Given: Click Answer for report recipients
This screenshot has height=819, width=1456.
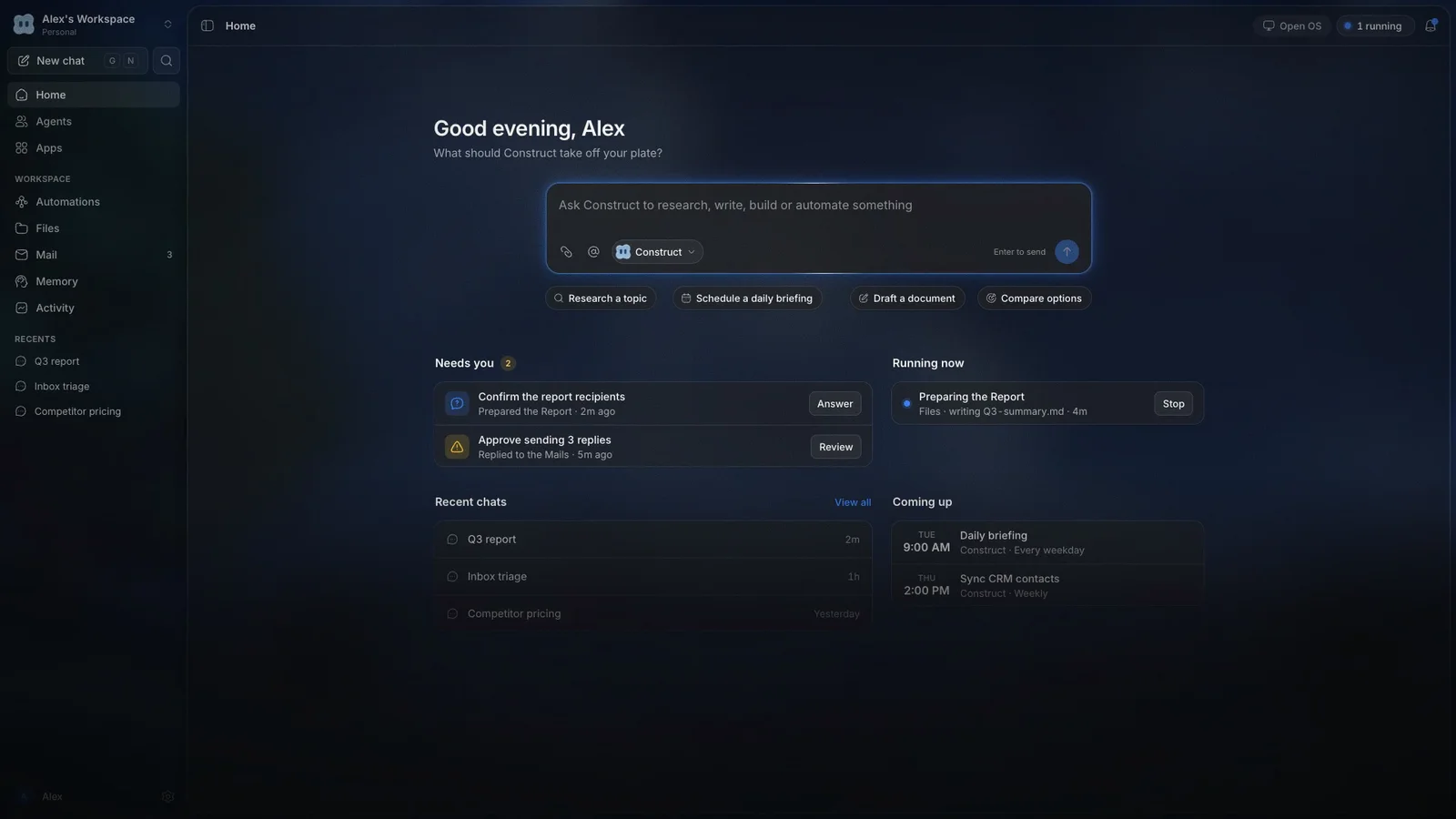Looking at the screenshot, I should tap(834, 404).
